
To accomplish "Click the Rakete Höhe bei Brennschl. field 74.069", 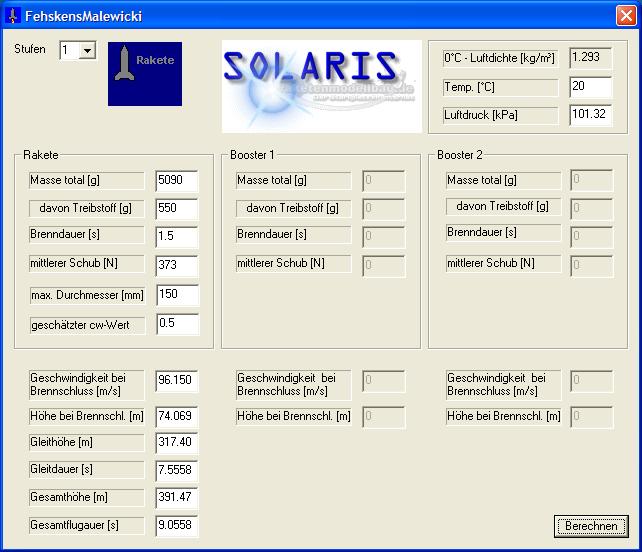I will click(177, 417).
